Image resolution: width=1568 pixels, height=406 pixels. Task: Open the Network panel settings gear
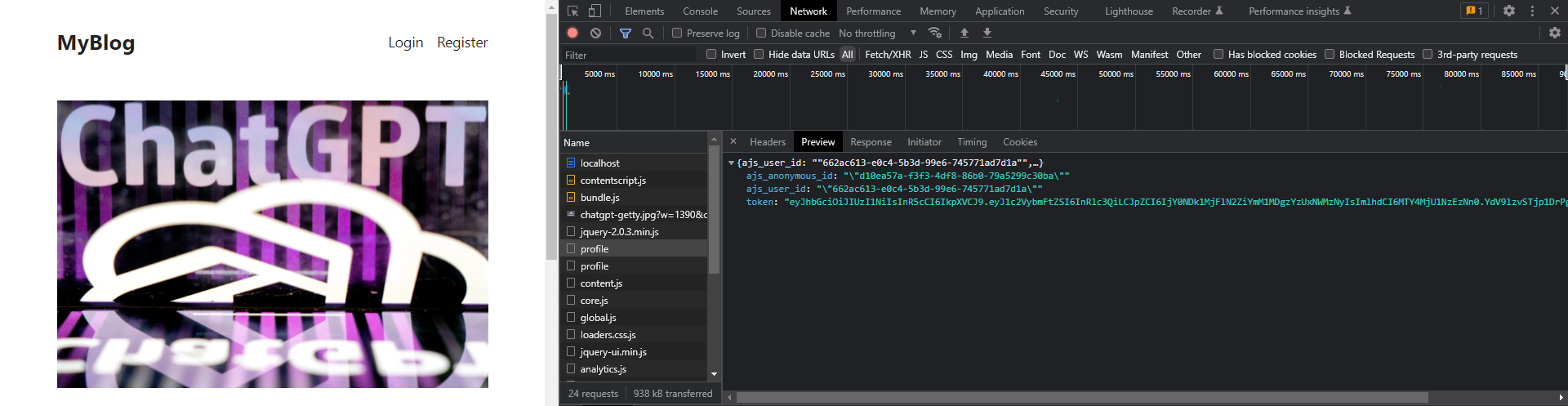point(1555,33)
